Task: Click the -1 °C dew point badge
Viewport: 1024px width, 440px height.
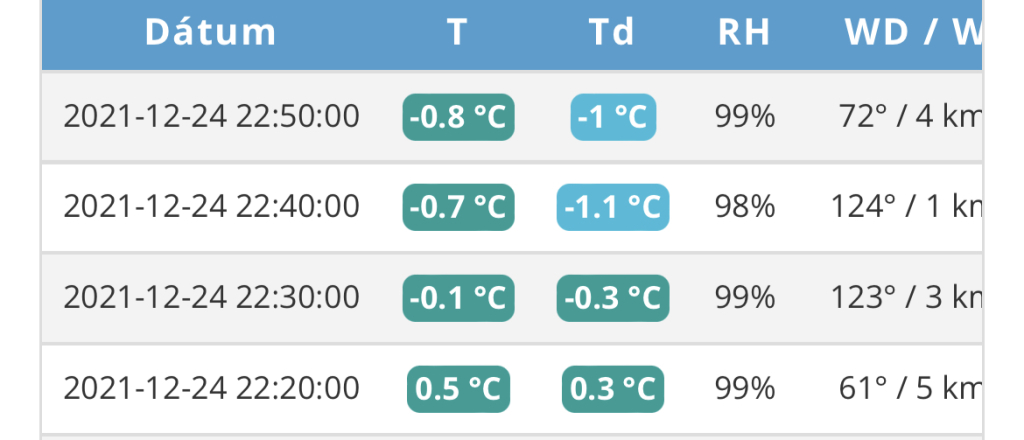Action: (613, 118)
